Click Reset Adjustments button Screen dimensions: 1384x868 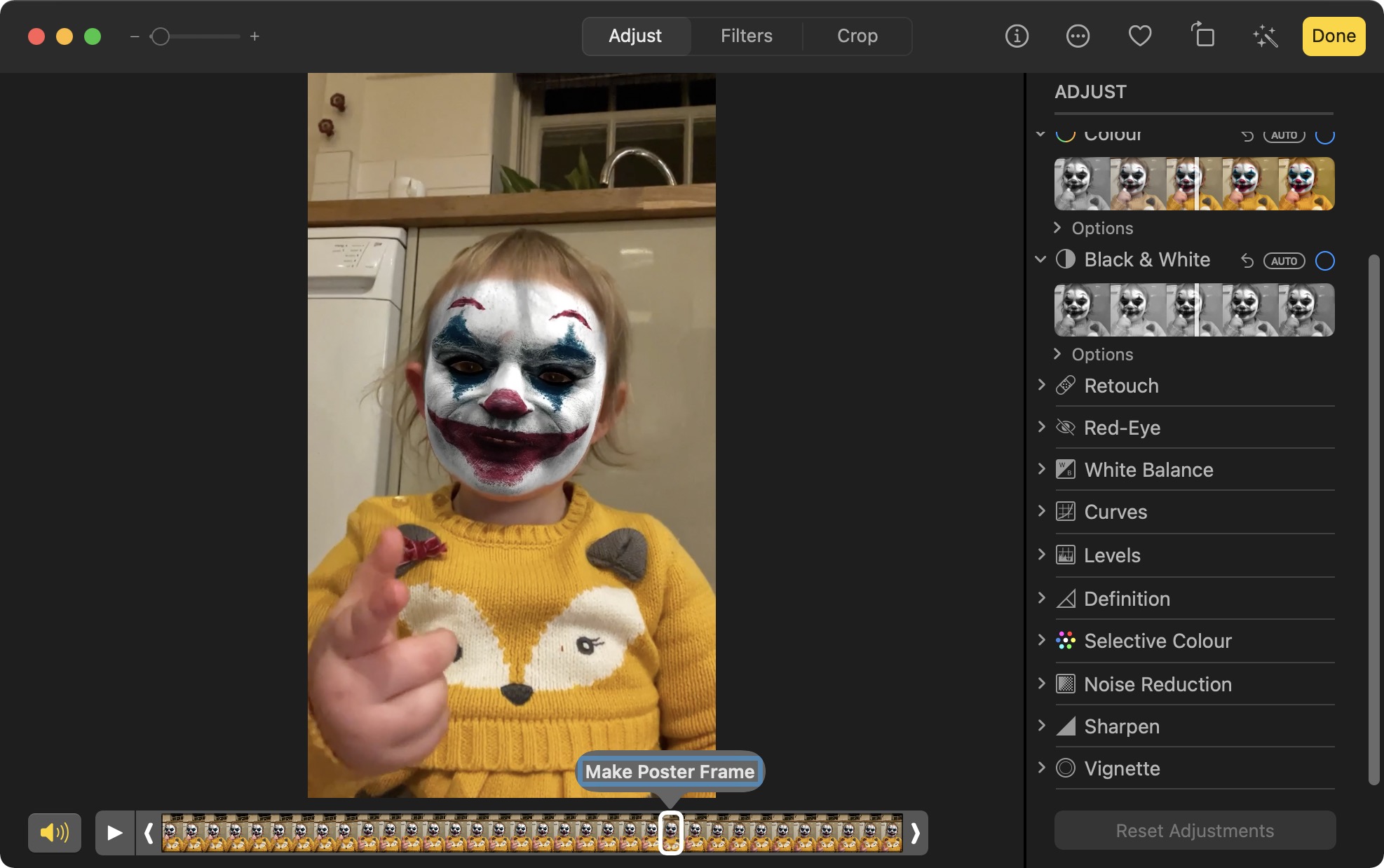point(1195,831)
